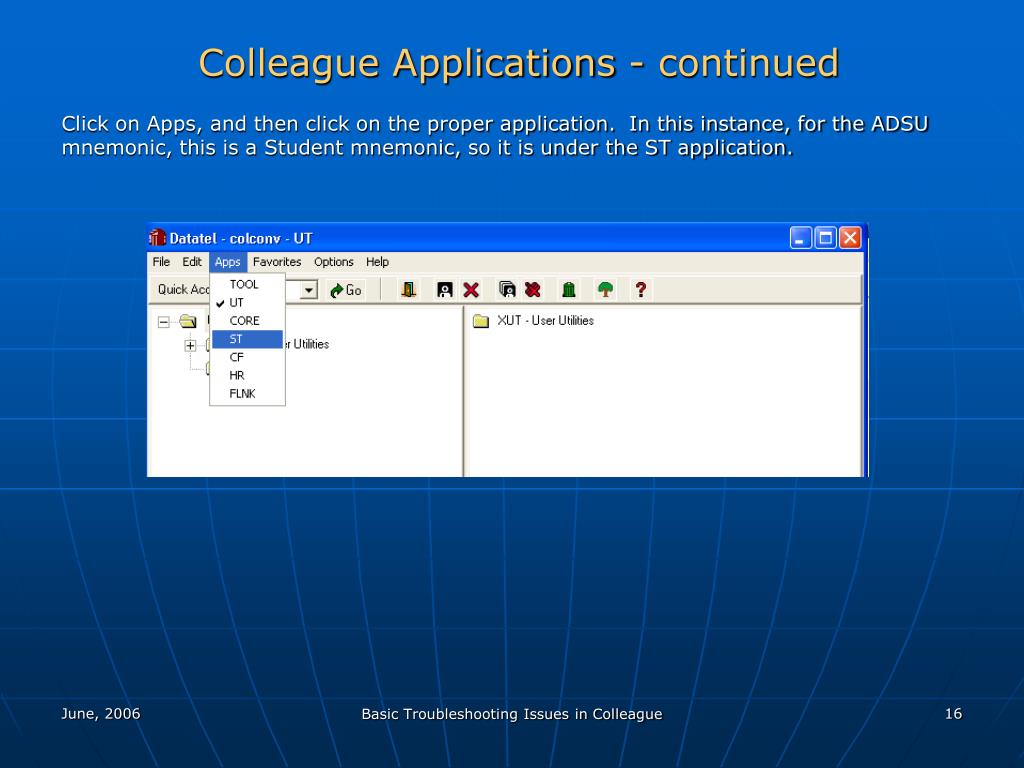Click the exit door icon in toolbar

pyautogui.click(x=409, y=289)
